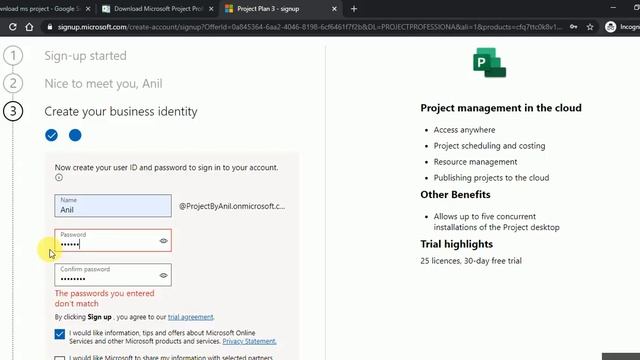Close the Google search tab
The image size is (640, 360).
[88, 9]
